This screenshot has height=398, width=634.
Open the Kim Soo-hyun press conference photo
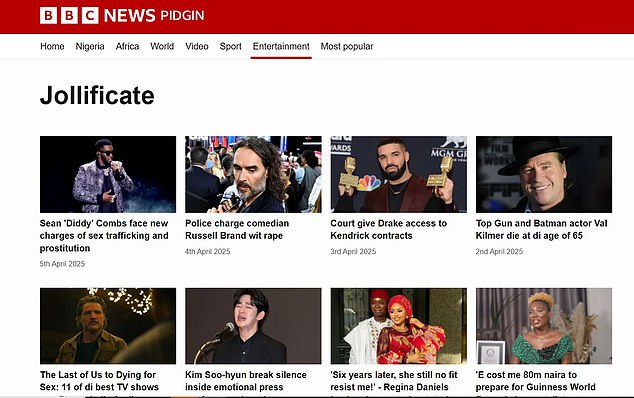click(x=253, y=326)
